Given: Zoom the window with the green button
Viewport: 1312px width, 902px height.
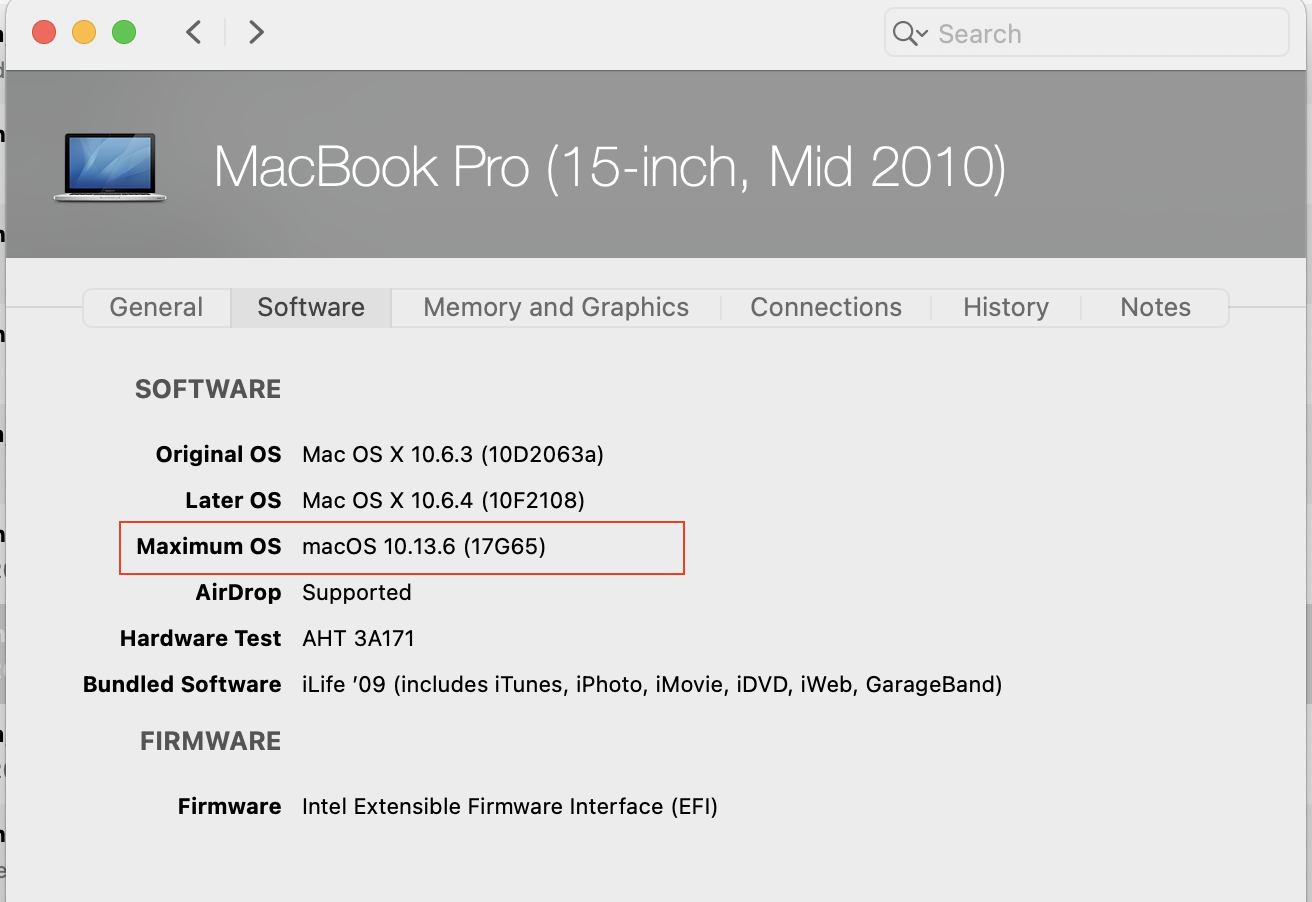Looking at the screenshot, I should coord(124,33).
